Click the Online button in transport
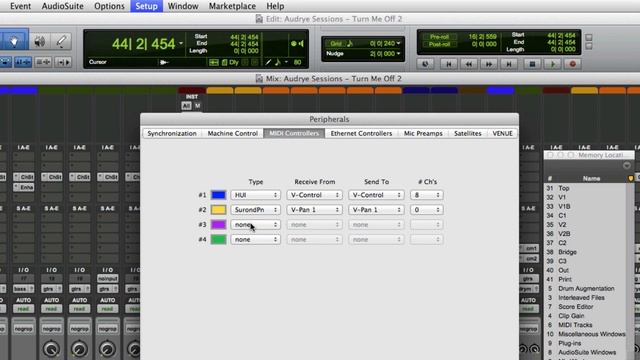This screenshot has height=360, width=640. click(425, 64)
